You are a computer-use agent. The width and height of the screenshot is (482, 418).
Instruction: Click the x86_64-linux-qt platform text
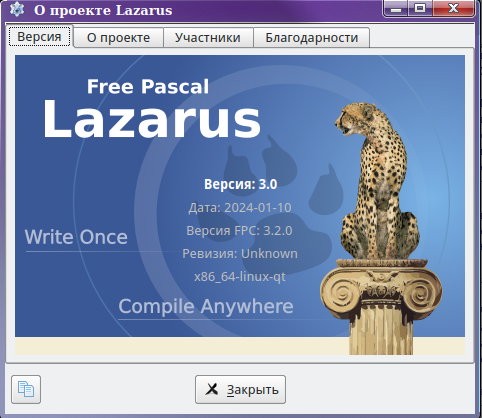tap(240, 277)
